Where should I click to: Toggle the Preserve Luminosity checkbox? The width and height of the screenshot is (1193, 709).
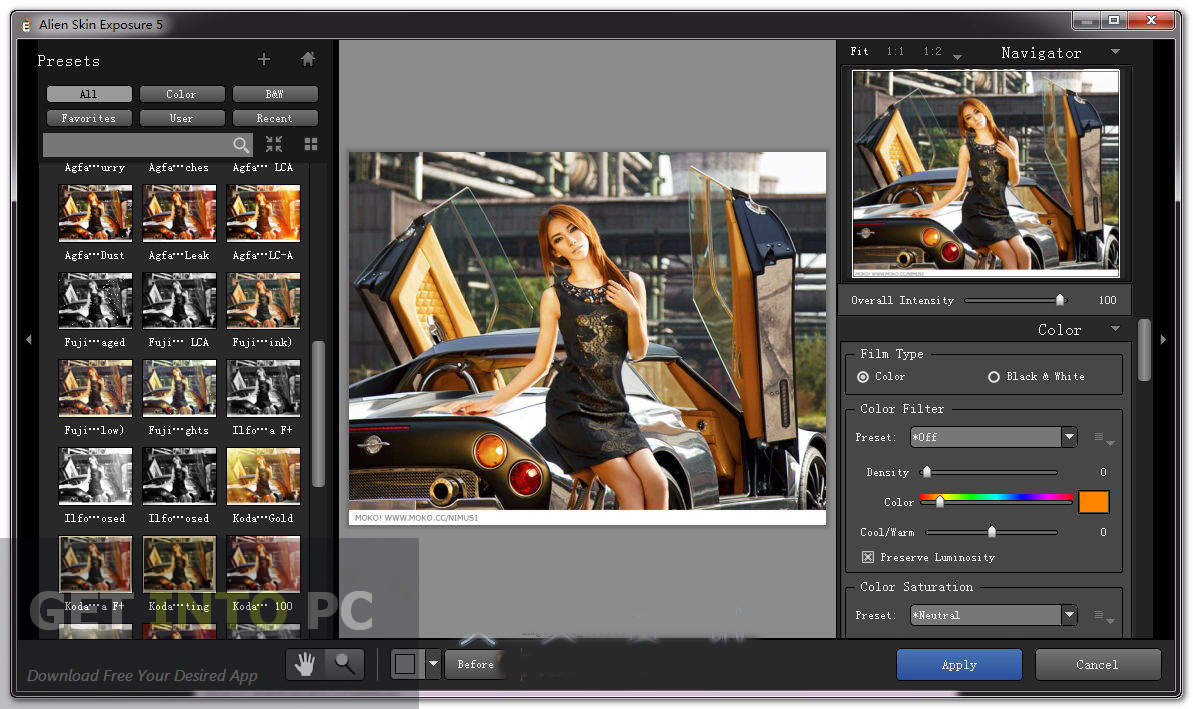point(867,557)
